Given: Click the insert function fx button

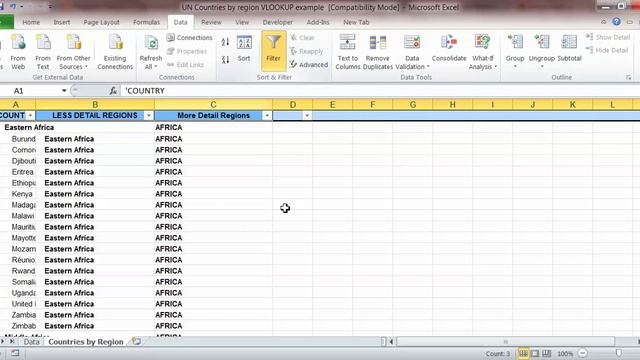Looking at the screenshot, I should click(x=113, y=91).
